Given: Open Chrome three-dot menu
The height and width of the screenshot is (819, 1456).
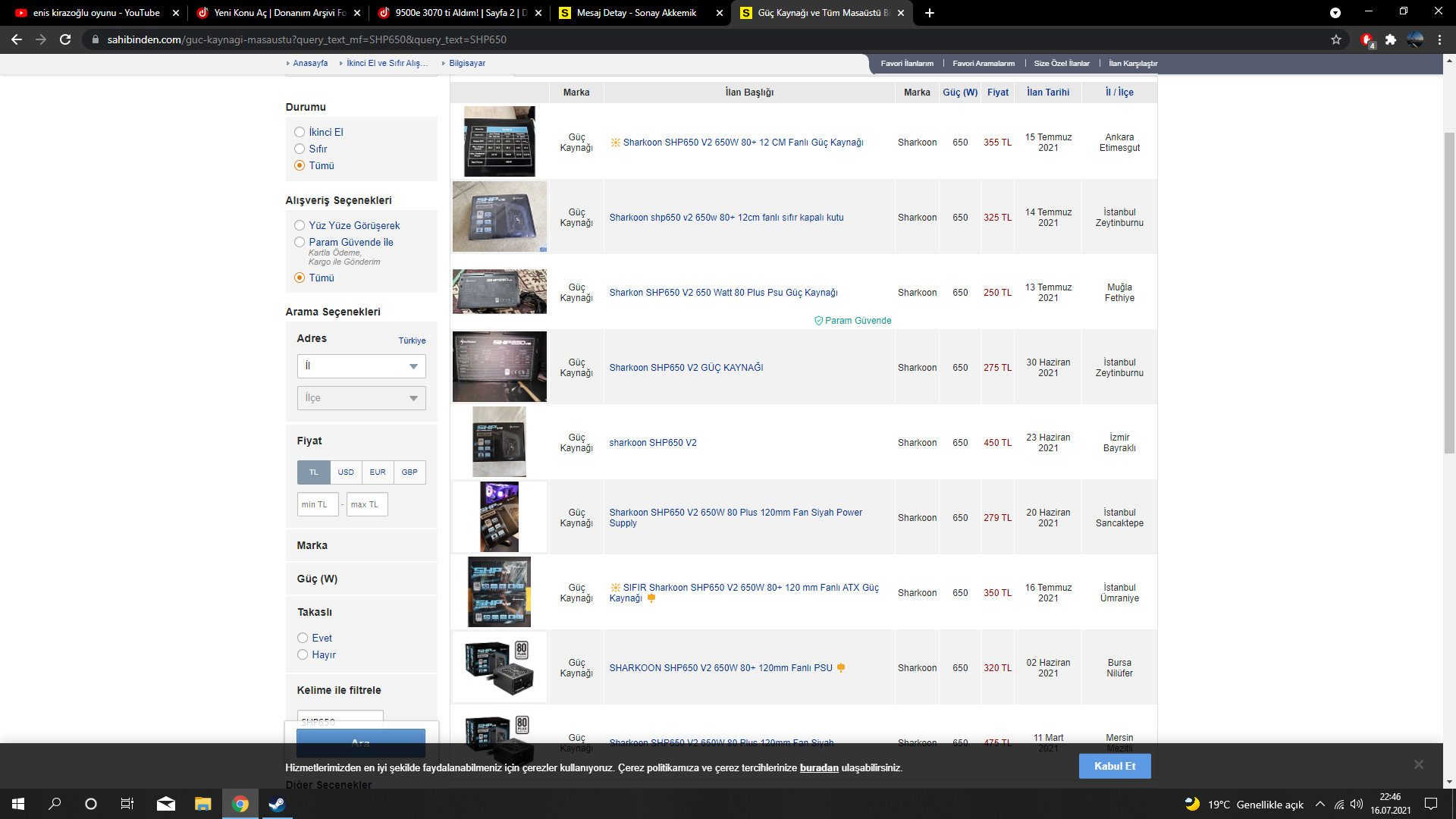Looking at the screenshot, I should (x=1439, y=39).
